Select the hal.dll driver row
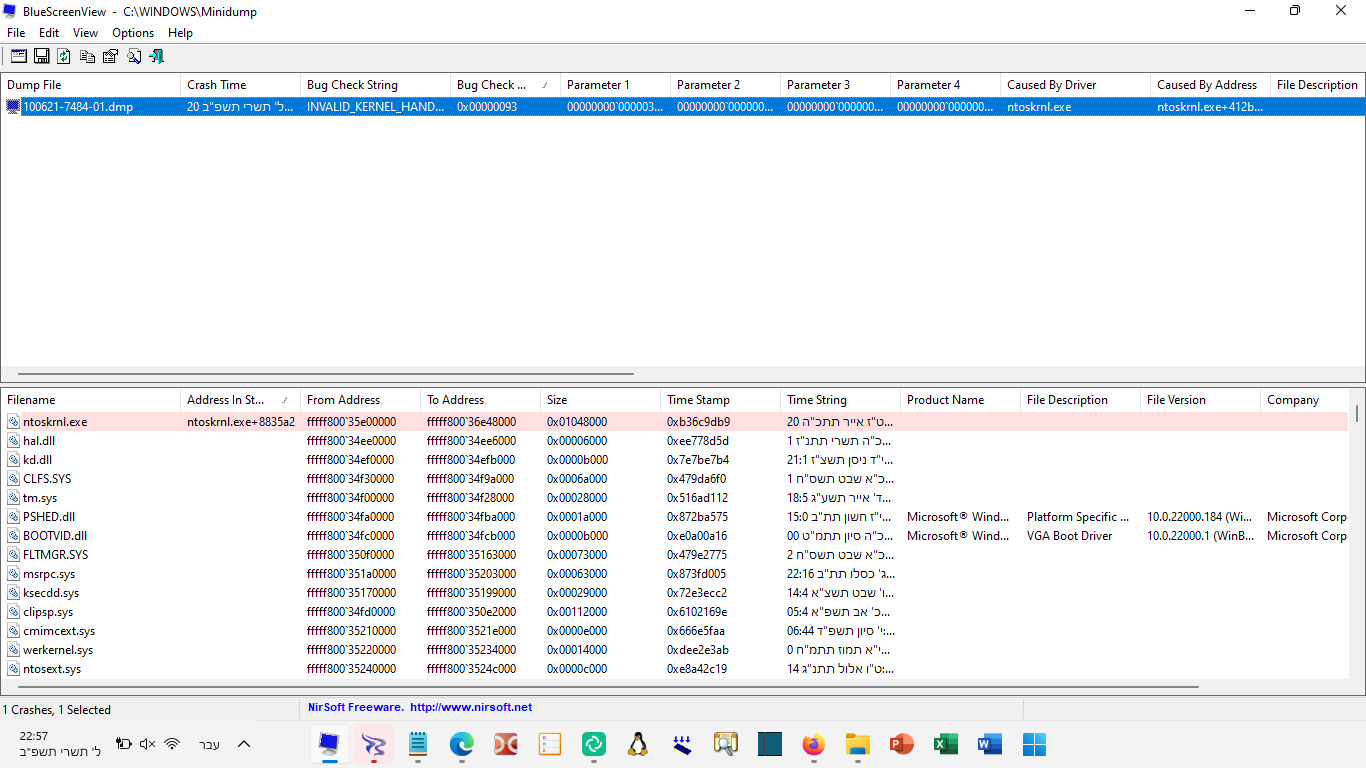 pos(674,441)
